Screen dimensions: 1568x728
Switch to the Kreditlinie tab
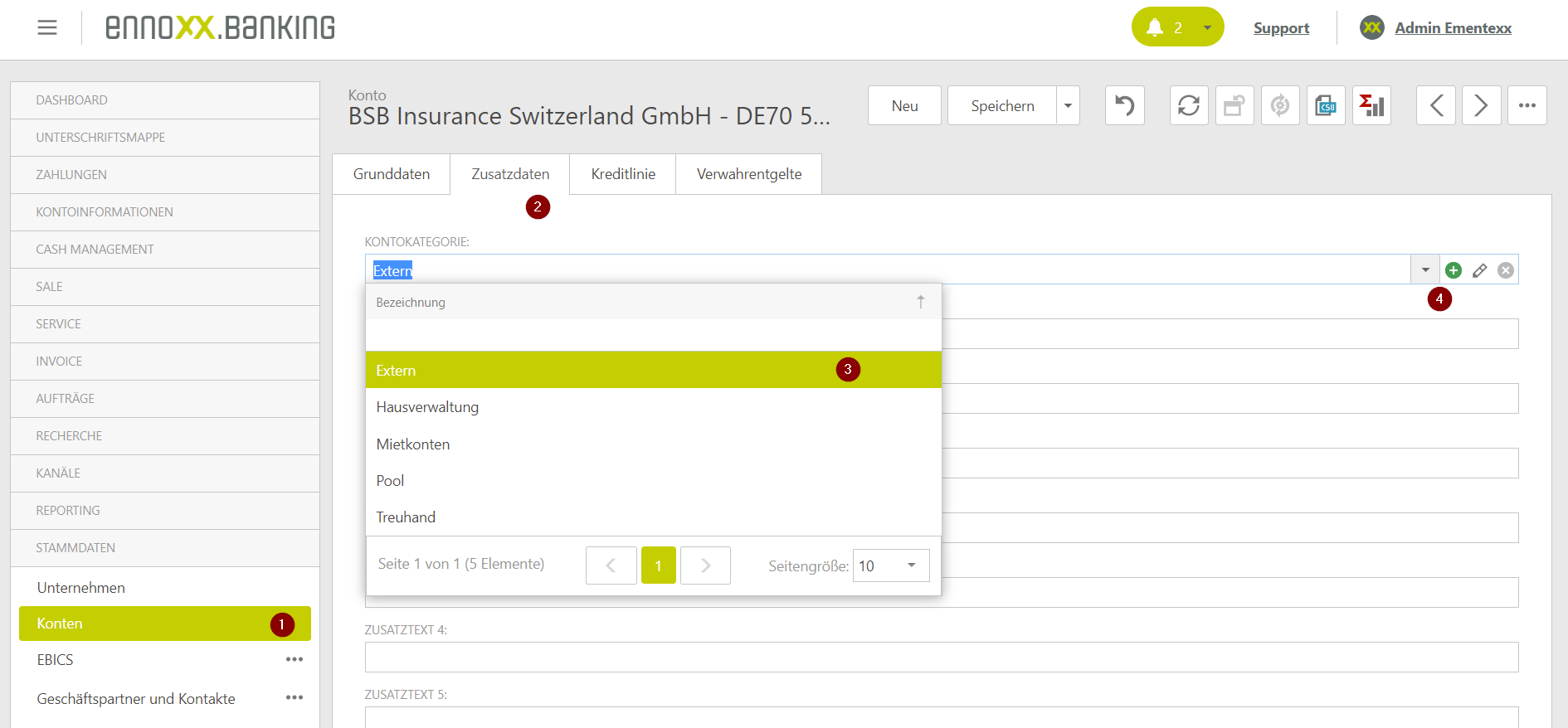[x=623, y=174]
